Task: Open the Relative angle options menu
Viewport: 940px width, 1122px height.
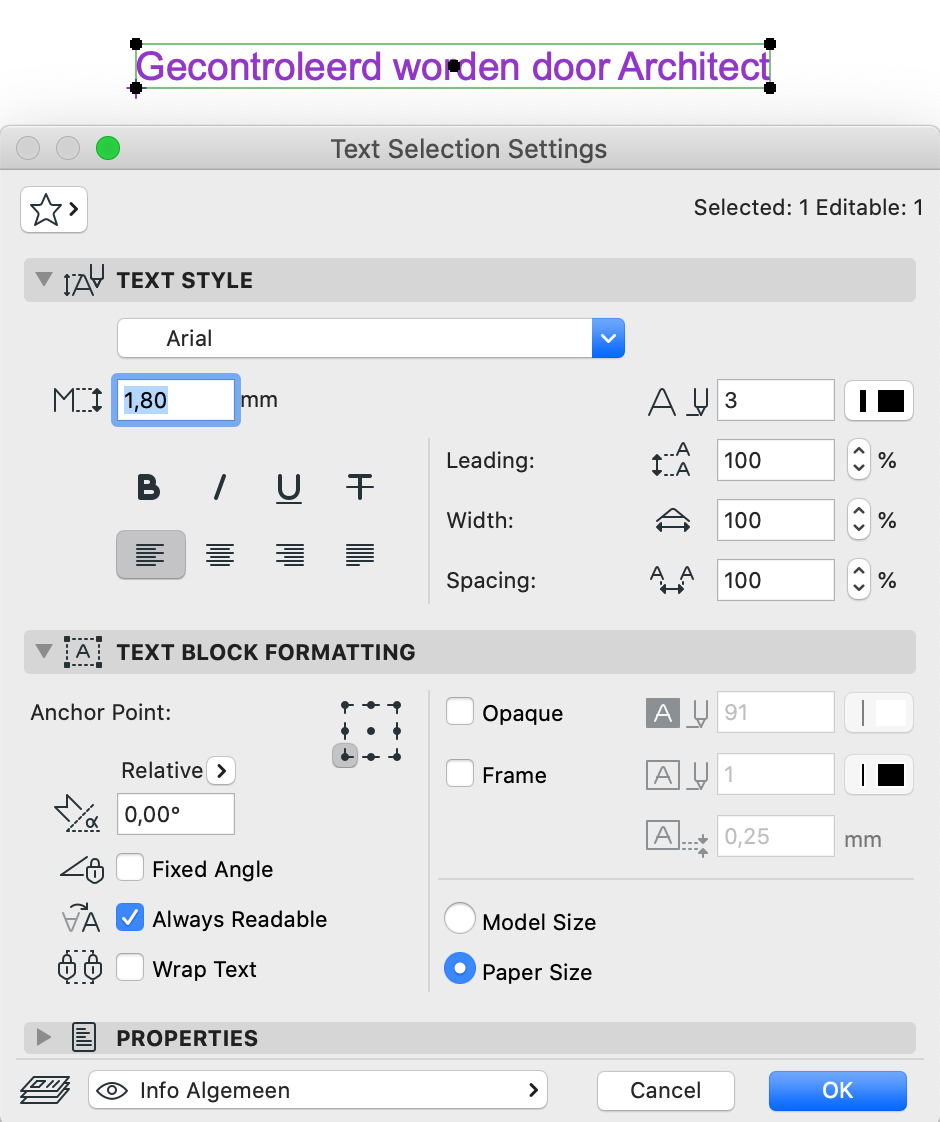Action: pyautogui.click(x=221, y=771)
